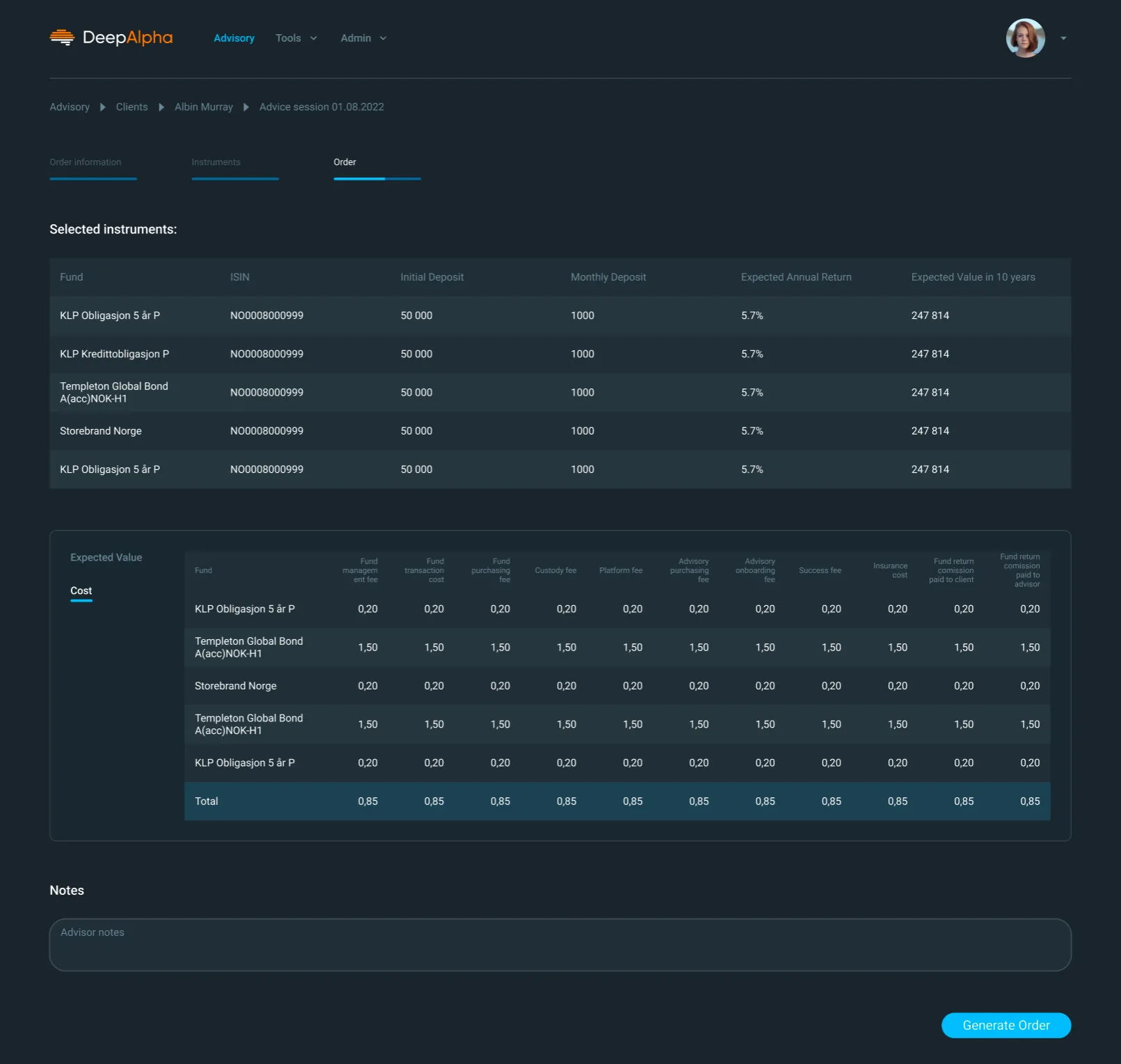1121x1064 pixels.
Task: Click the DeepAlpha logo
Action: click(111, 38)
